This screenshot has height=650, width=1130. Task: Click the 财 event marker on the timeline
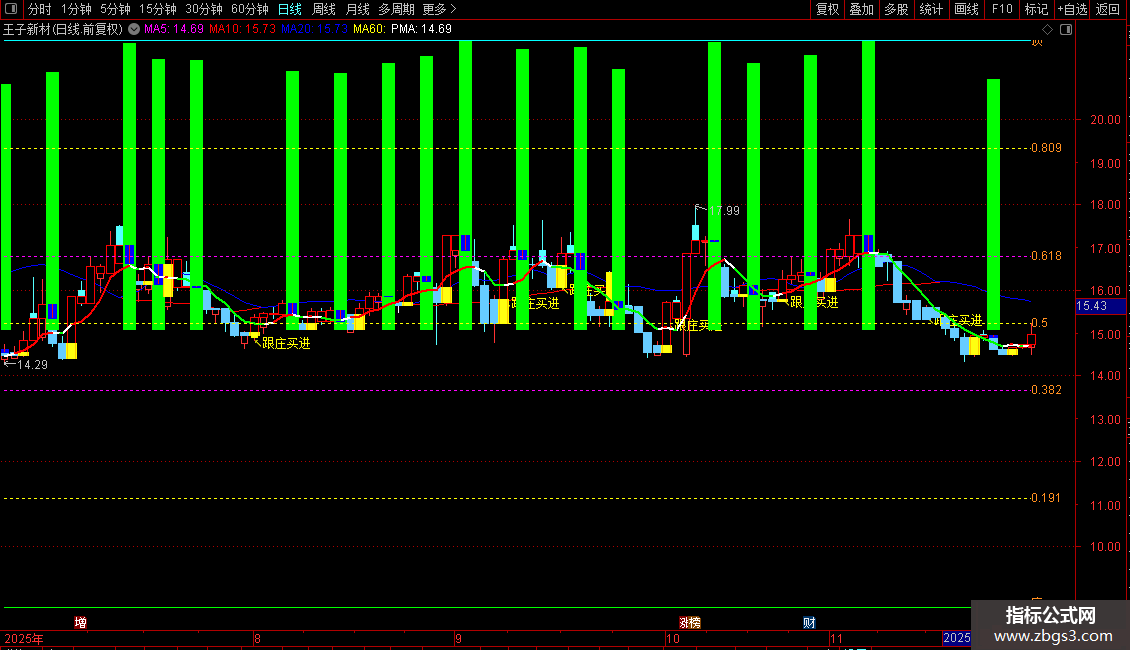point(809,623)
